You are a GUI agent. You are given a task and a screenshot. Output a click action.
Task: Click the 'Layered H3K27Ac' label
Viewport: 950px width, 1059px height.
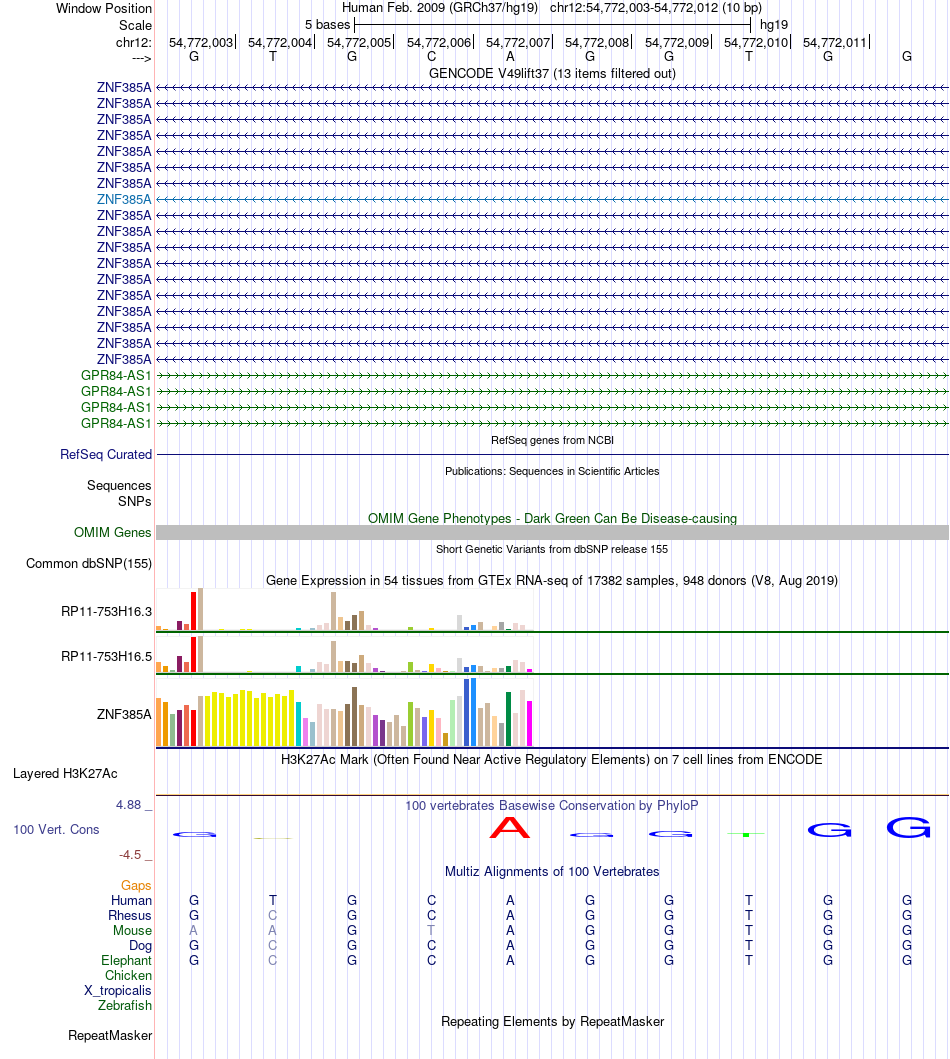[65, 773]
